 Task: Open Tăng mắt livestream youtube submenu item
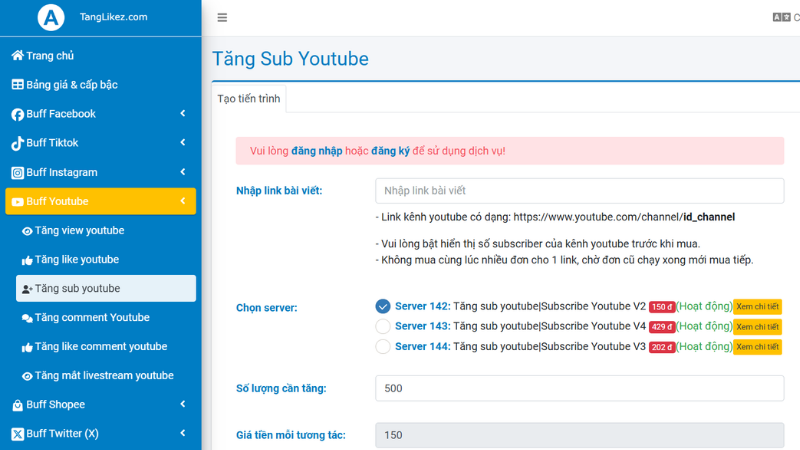click(106, 376)
